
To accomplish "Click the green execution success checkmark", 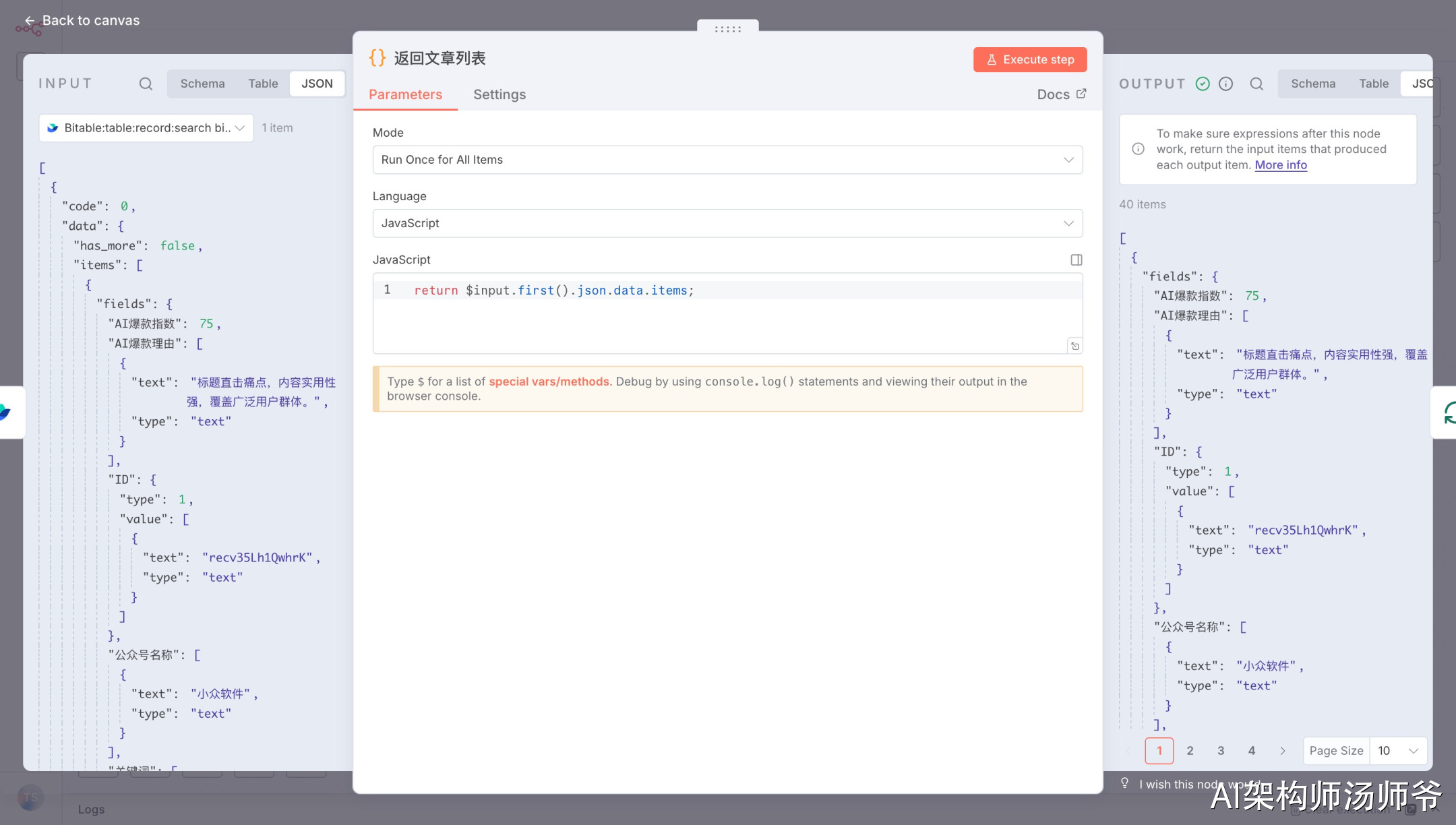I will point(1203,84).
